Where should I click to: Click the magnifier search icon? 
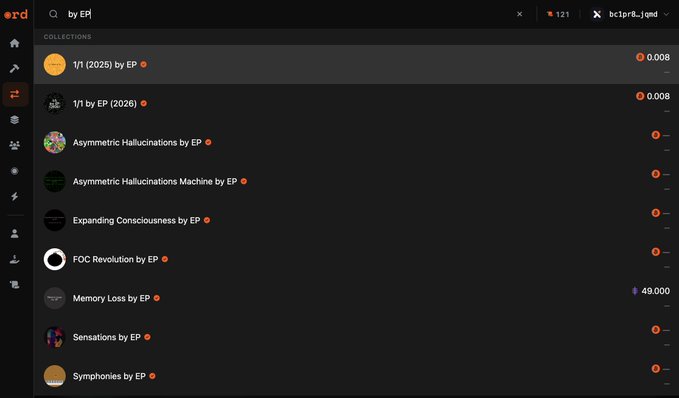pyautogui.click(x=53, y=14)
